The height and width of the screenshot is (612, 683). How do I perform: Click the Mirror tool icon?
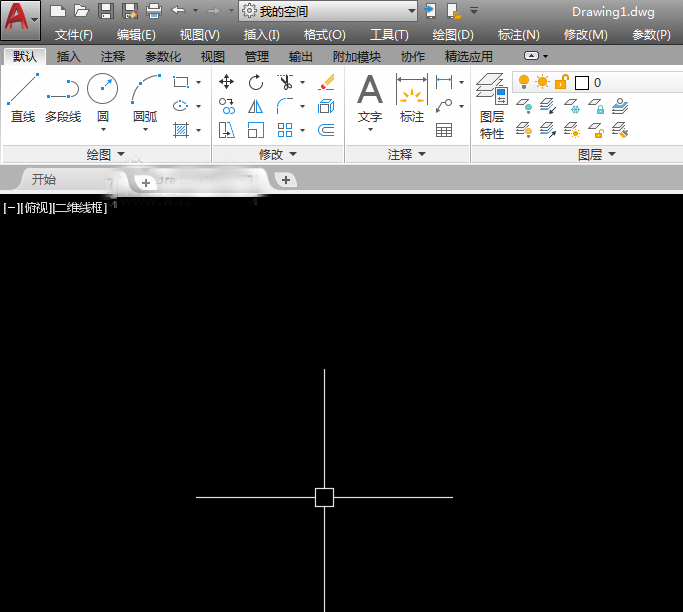256,106
